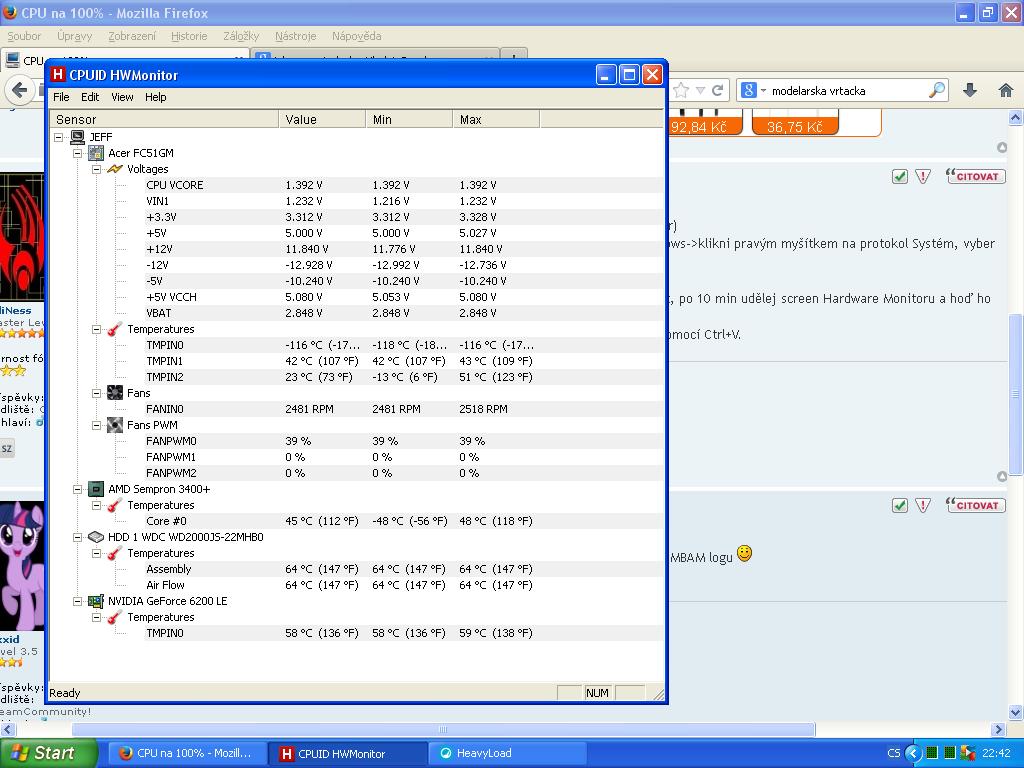The height and width of the screenshot is (768, 1024).
Task: Click CITOVAT button on upper post
Action: pyautogui.click(x=976, y=176)
